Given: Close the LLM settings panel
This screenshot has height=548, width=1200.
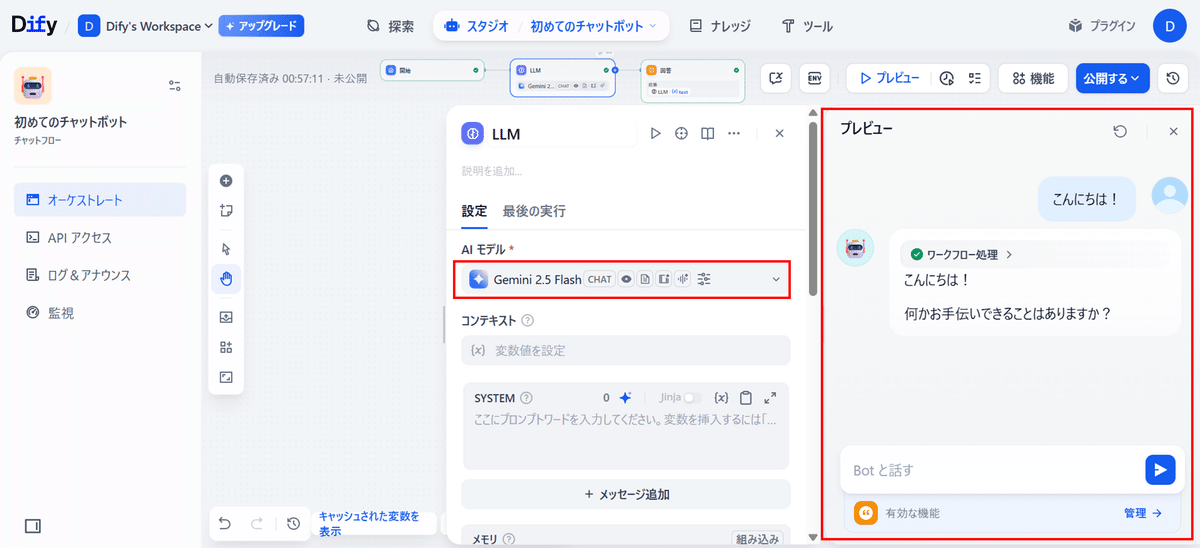Looking at the screenshot, I should [780, 133].
